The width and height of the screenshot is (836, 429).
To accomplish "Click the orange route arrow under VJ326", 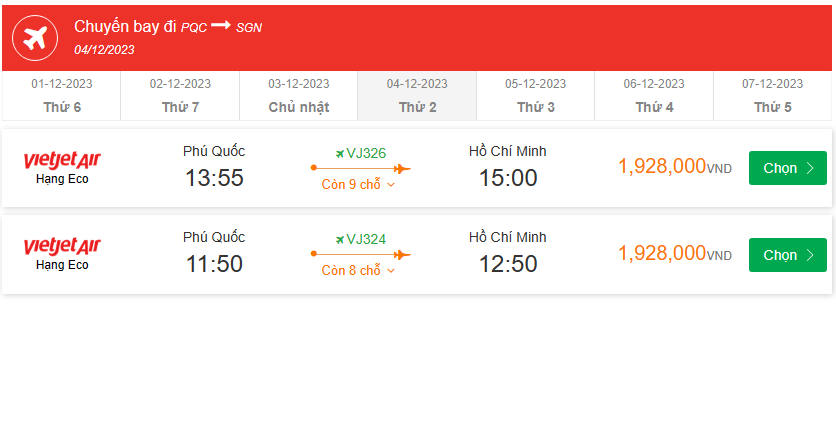I will coord(360,169).
